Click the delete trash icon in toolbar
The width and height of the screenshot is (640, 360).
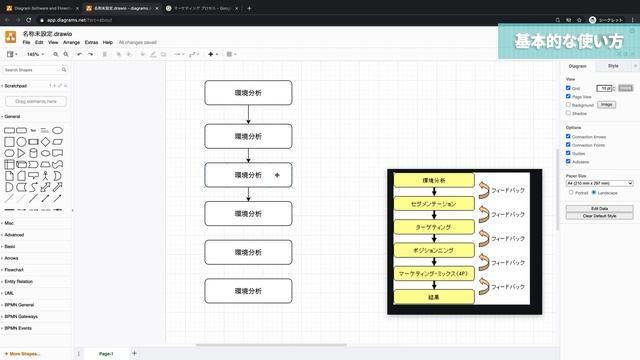click(104, 54)
